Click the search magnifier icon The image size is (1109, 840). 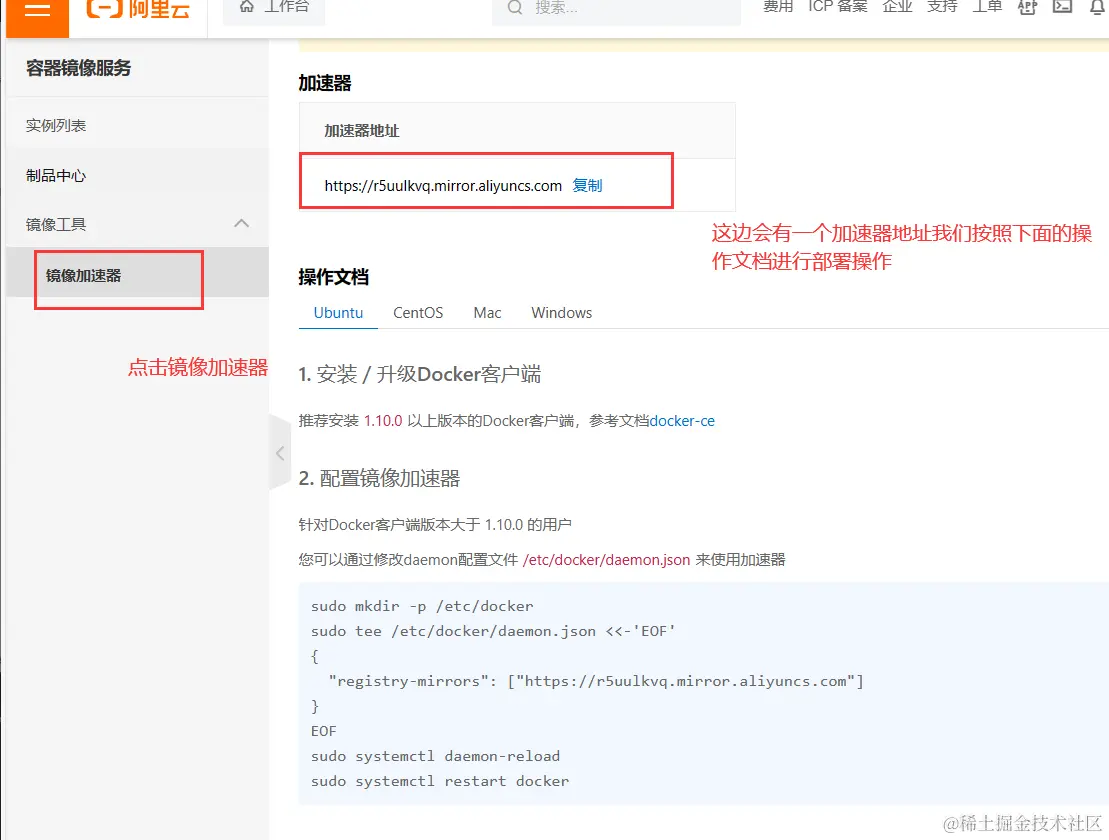pos(515,8)
